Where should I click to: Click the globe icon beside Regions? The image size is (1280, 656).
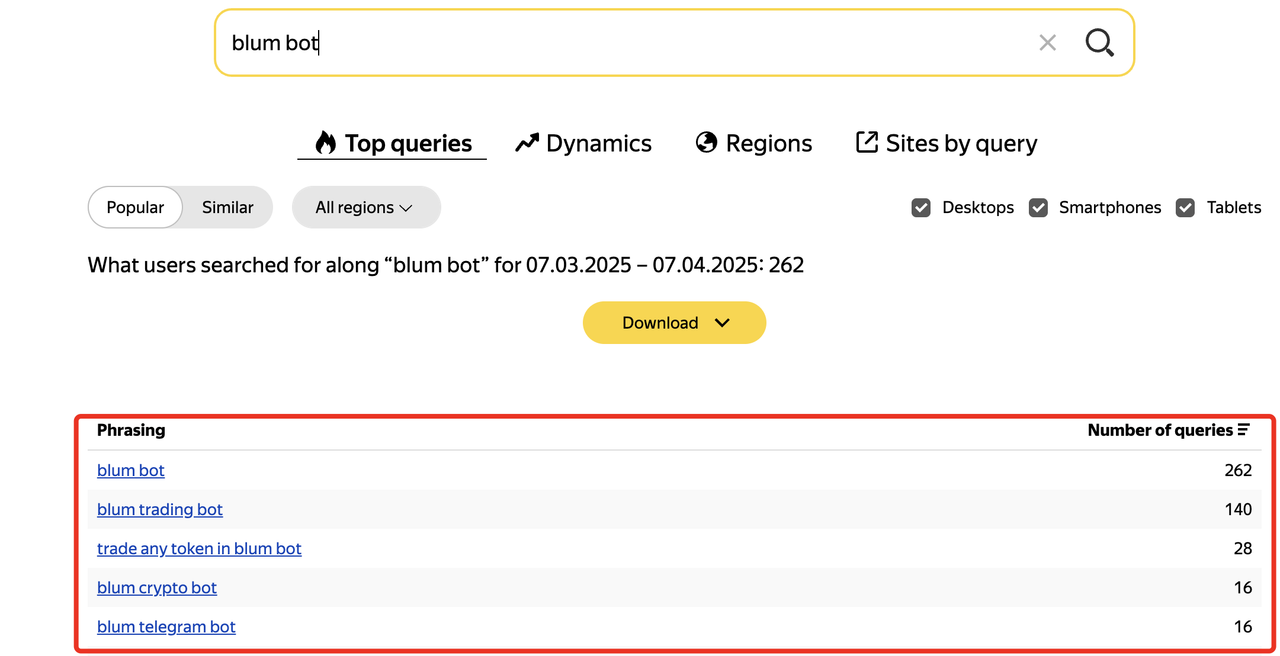tap(706, 143)
